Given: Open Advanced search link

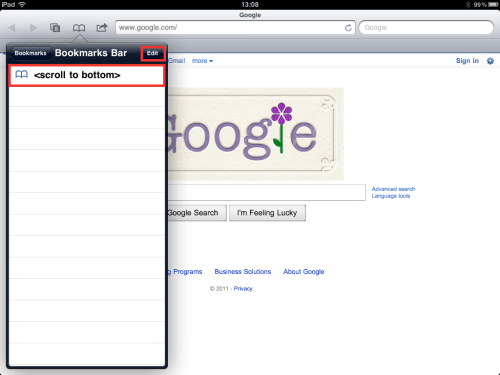Looking at the screenshot, I should (393, 189).
